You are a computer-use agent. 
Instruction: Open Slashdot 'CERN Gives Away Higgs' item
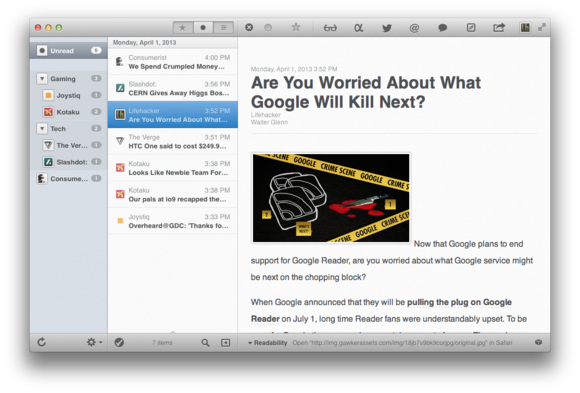coord(173,88)
